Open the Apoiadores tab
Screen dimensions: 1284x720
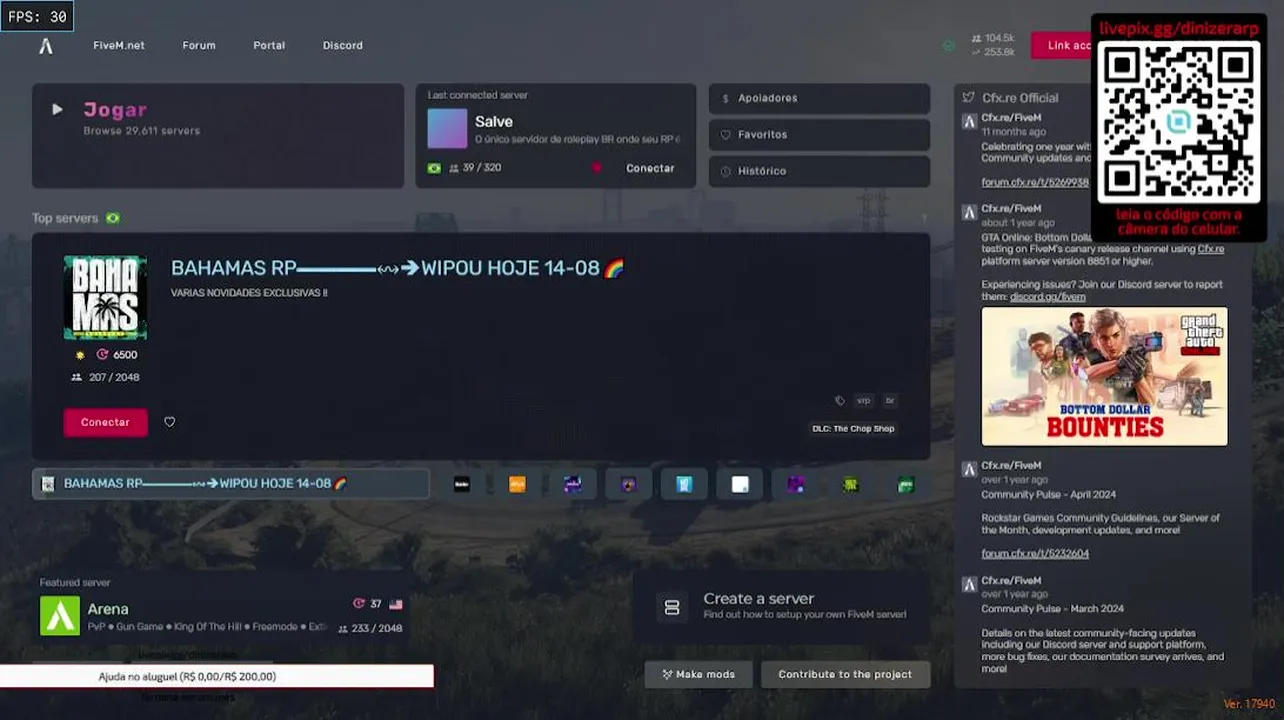click(x=819, y=98)
